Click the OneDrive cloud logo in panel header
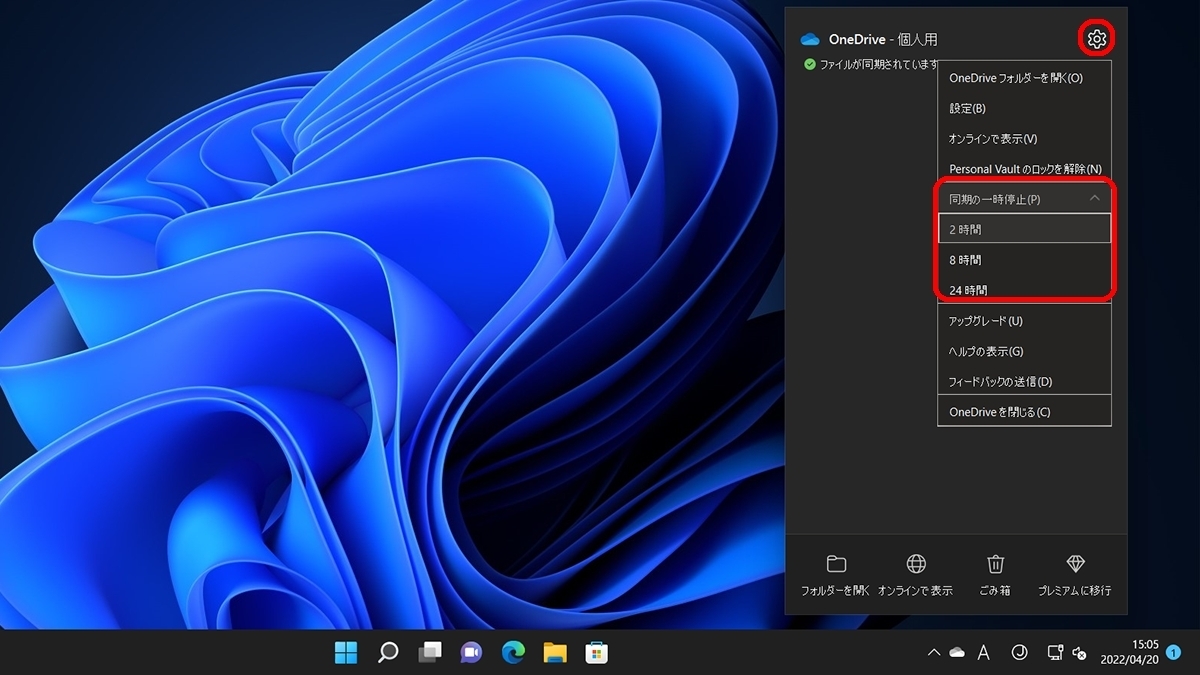 coord(810,40)
